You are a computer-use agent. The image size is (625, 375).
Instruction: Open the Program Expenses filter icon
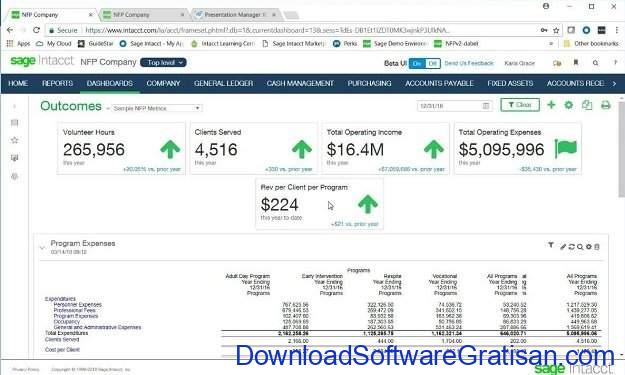point(551,245)
